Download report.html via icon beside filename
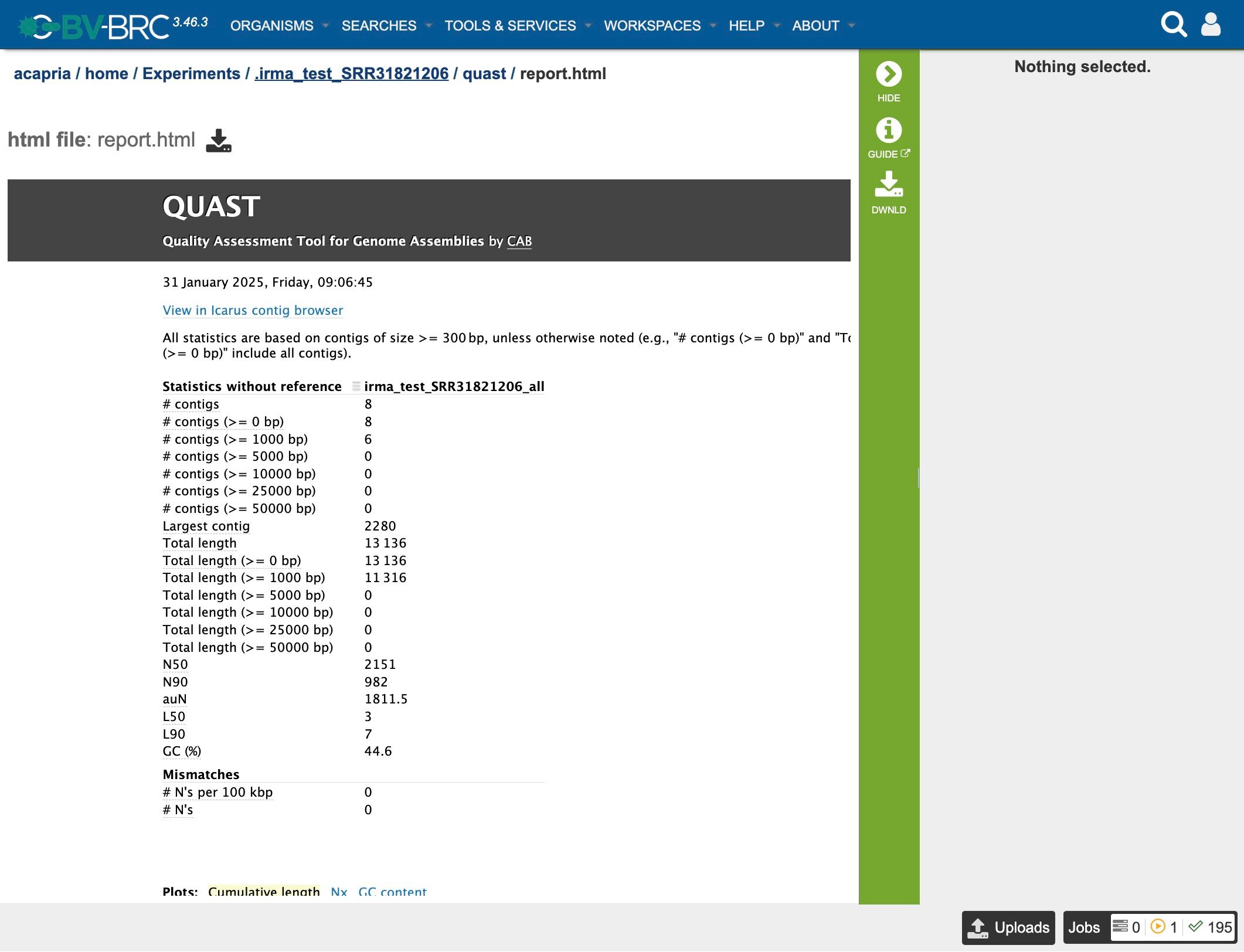1244x952 pixels. point(219,141)
